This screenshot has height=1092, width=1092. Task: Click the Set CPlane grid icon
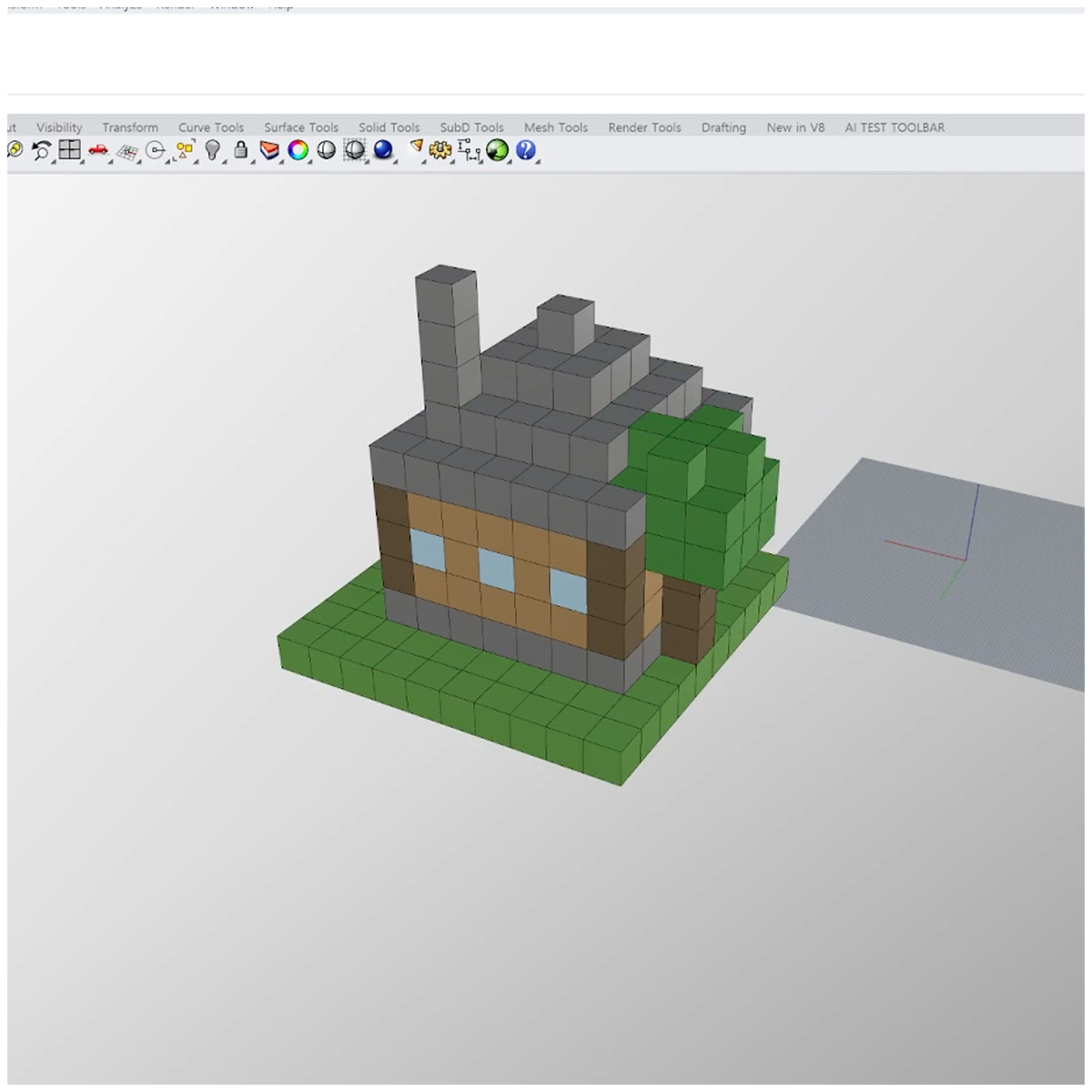[126, 152]
